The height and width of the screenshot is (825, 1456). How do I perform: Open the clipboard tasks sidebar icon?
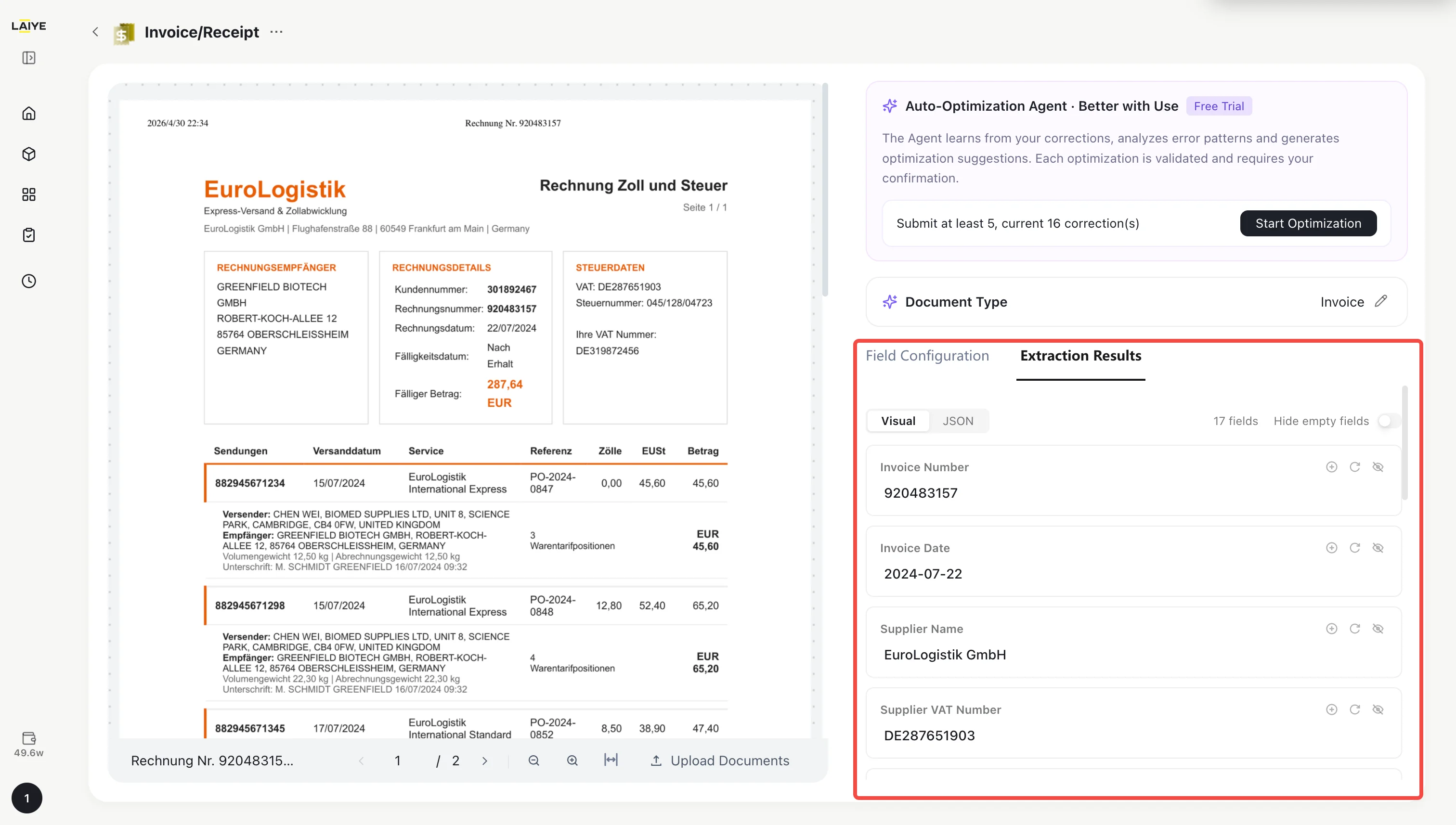coord(29,235)
